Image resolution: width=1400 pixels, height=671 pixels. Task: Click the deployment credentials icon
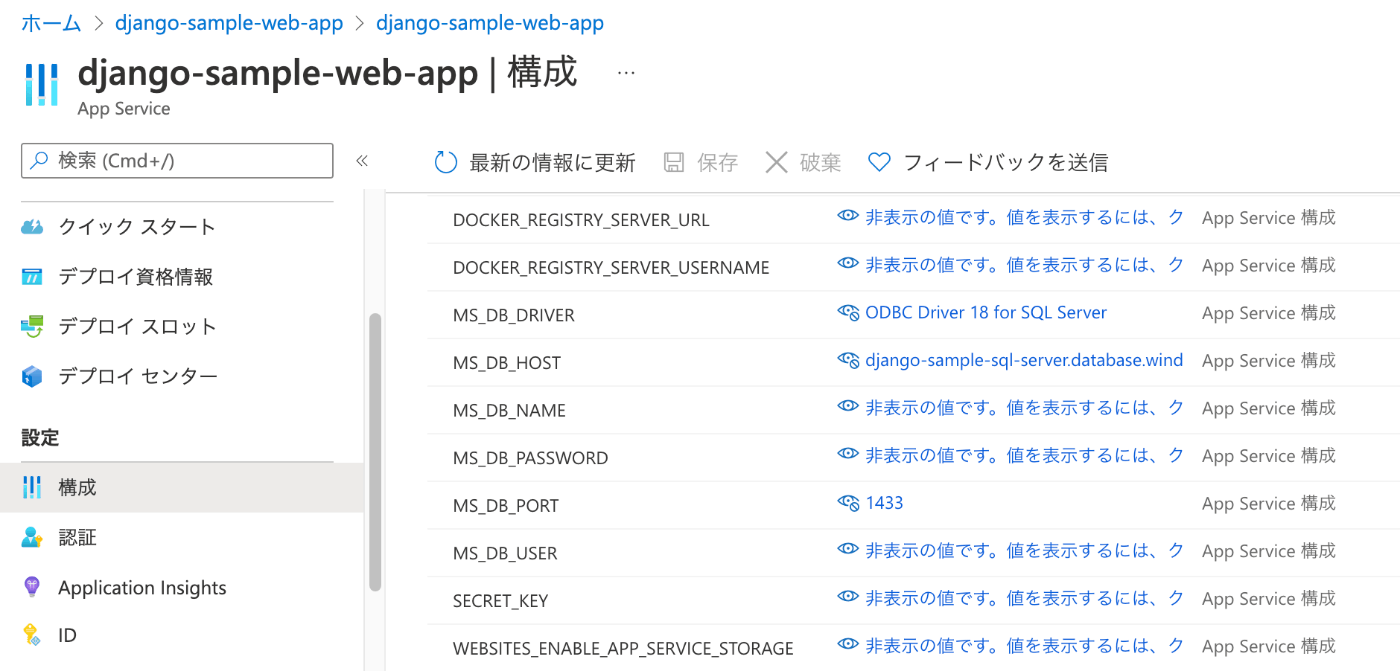click(32, 277)
